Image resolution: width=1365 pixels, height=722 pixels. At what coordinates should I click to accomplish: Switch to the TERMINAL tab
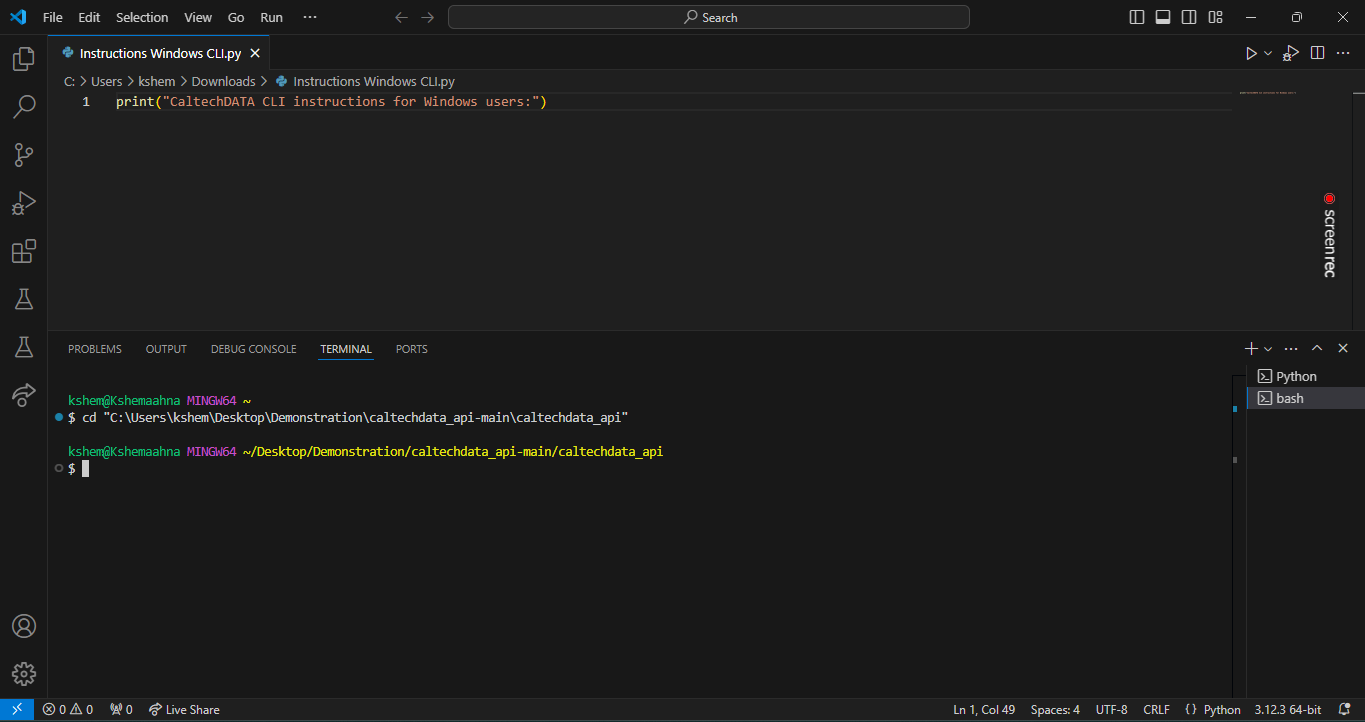coord(346,349)
